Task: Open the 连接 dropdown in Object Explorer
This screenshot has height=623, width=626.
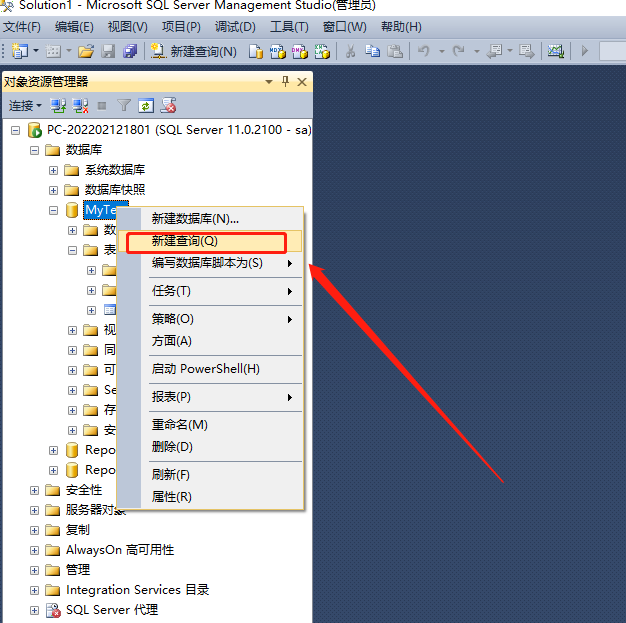Action: (25, 106)
